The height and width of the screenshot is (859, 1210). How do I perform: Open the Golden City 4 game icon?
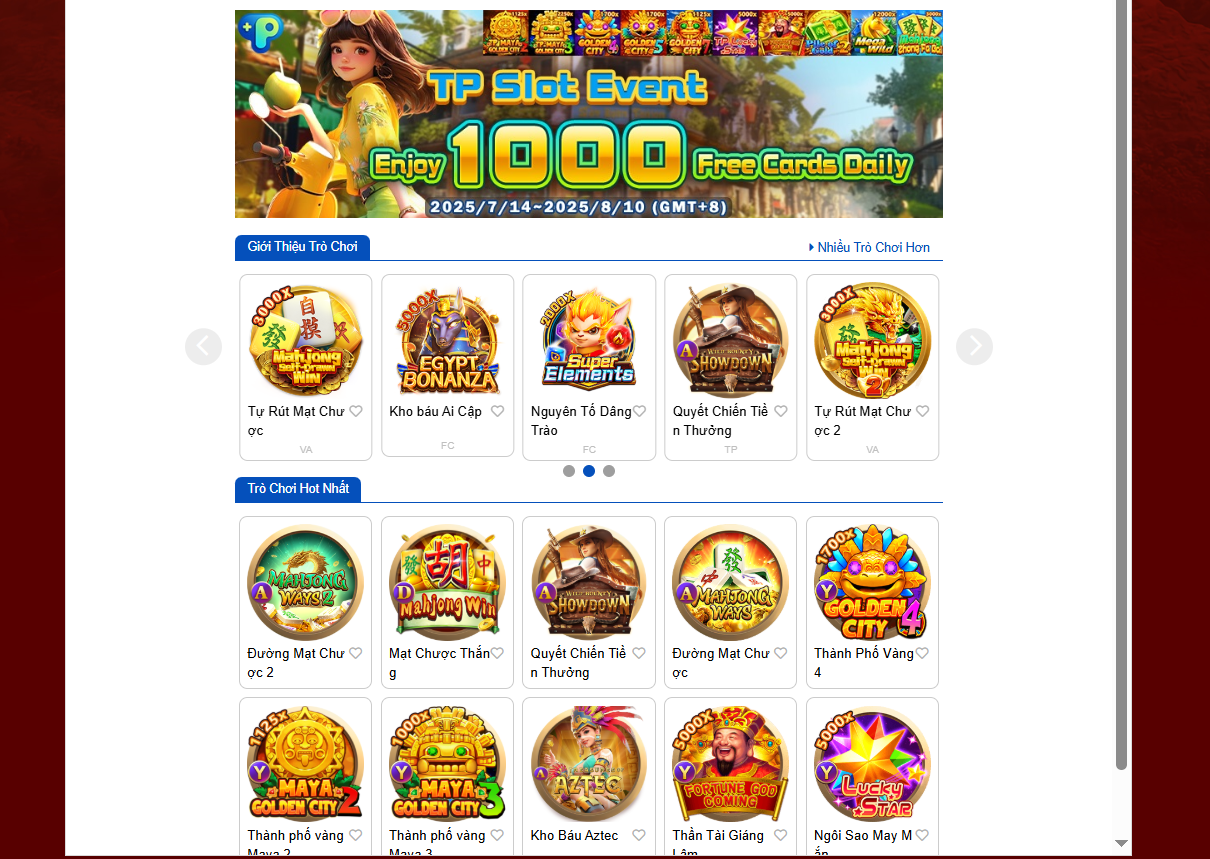coord(872,583)
